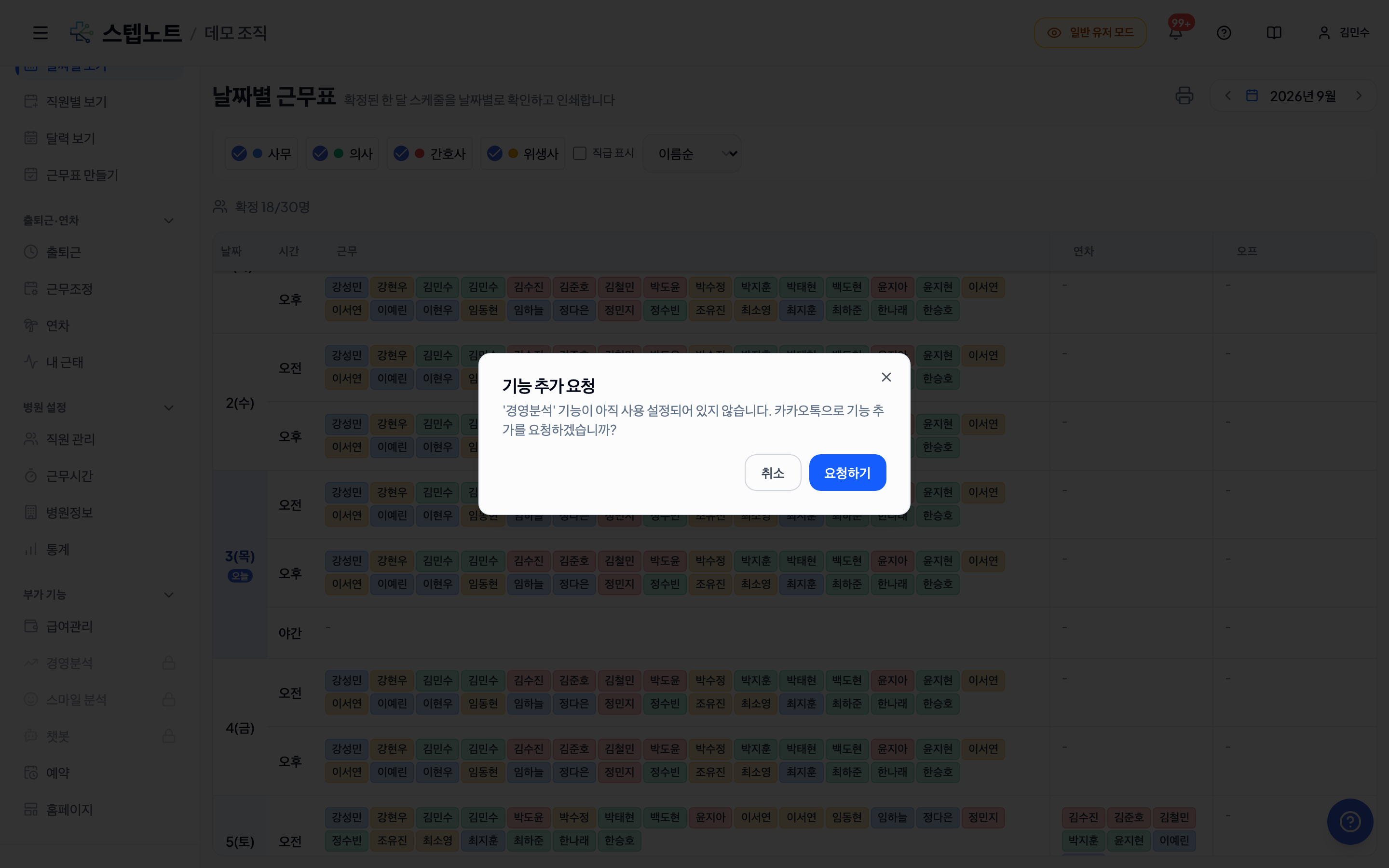1389x868 pixels.
Task: Click the 취소 button in the dialog
Action: click(x=773, y=473)
